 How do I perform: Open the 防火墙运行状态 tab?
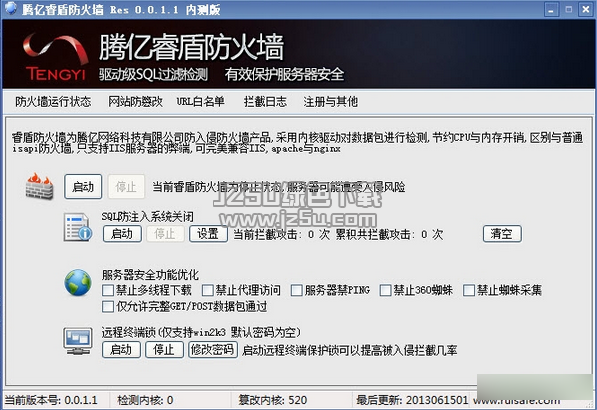[x=53, y=102]
